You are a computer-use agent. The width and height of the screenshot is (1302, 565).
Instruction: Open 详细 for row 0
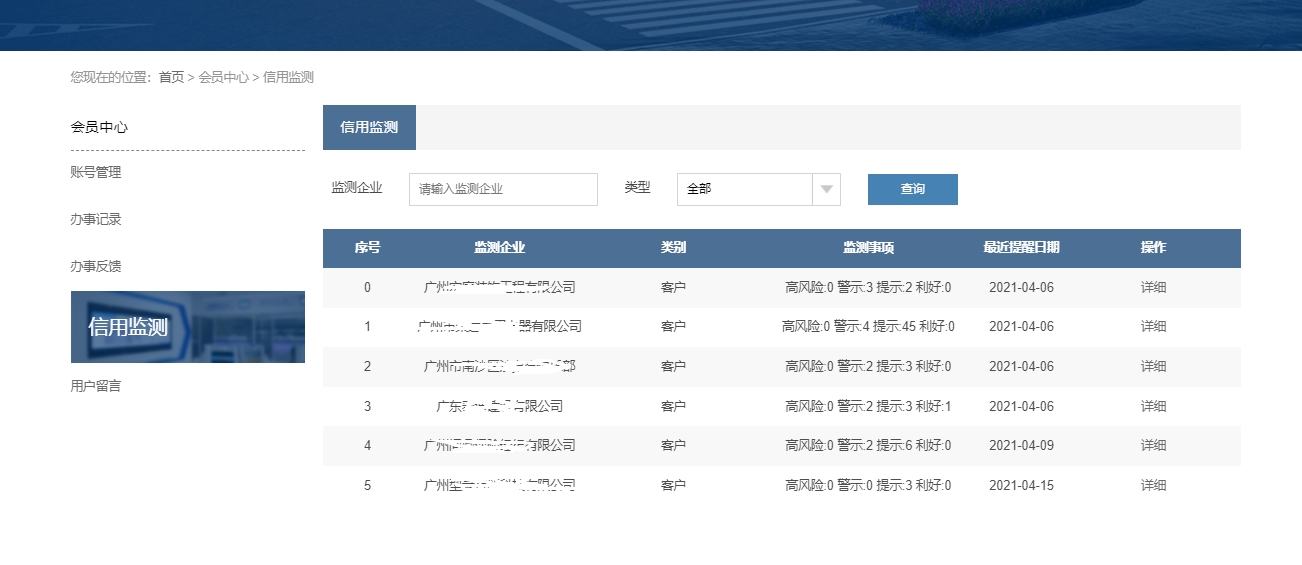click(x=1153, y=287)
